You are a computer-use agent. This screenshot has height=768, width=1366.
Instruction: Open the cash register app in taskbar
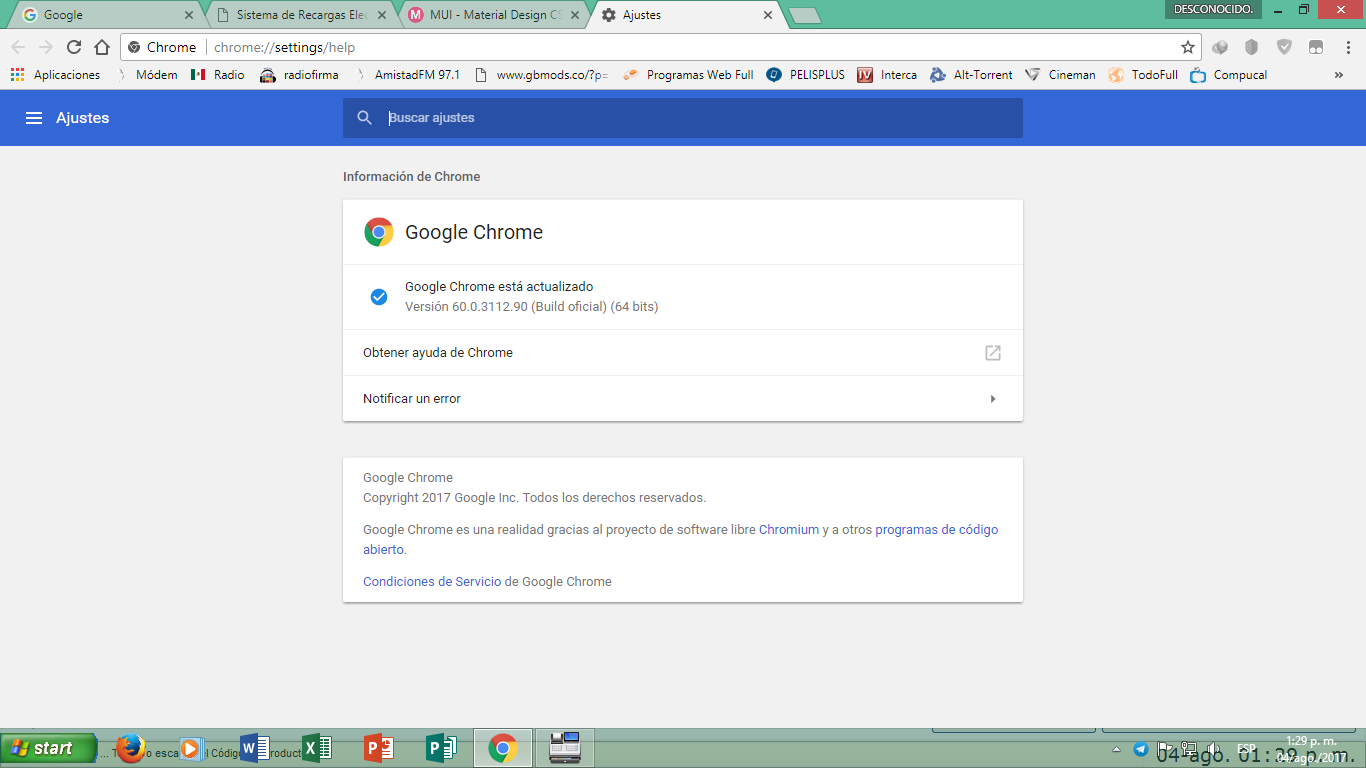[565, 748]
